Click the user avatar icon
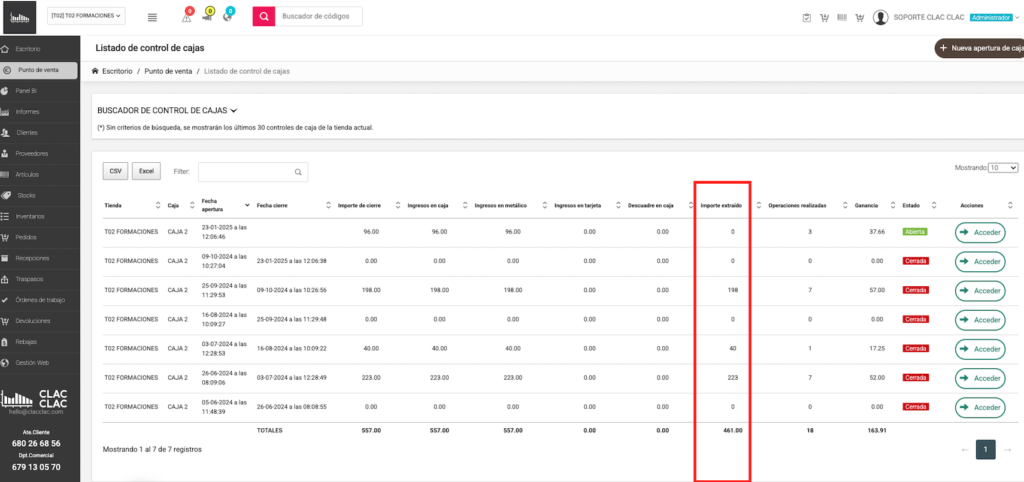 click(880, 18)
